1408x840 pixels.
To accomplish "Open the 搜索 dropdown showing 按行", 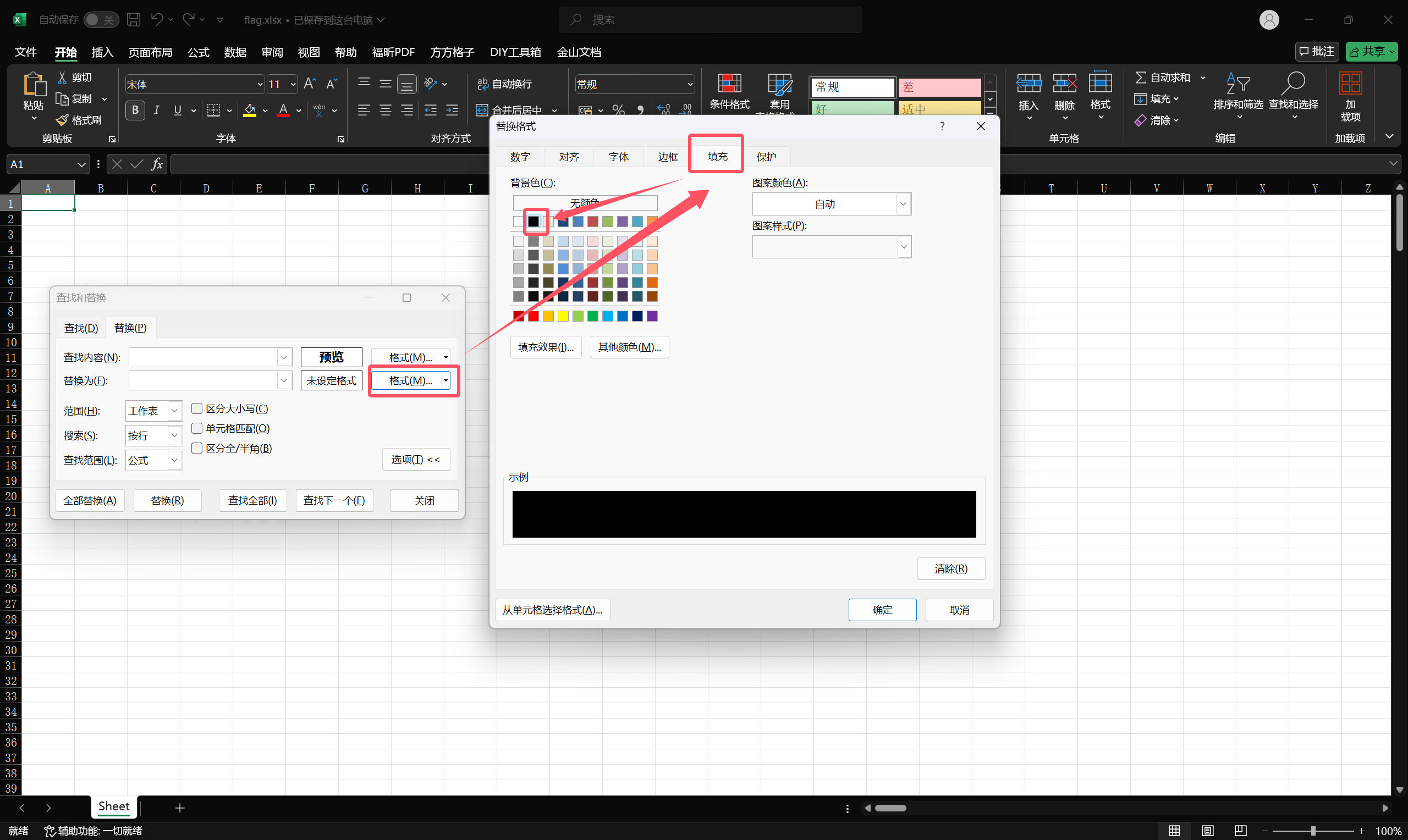I will pyautogui.click(x=174, y=435).
